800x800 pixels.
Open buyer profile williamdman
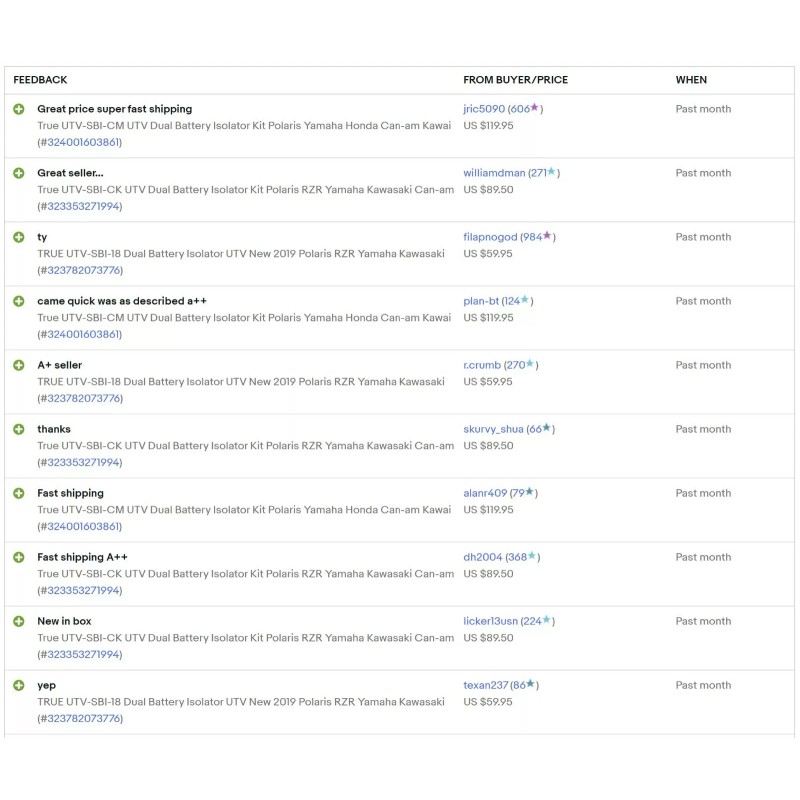[x=494, y=173]
